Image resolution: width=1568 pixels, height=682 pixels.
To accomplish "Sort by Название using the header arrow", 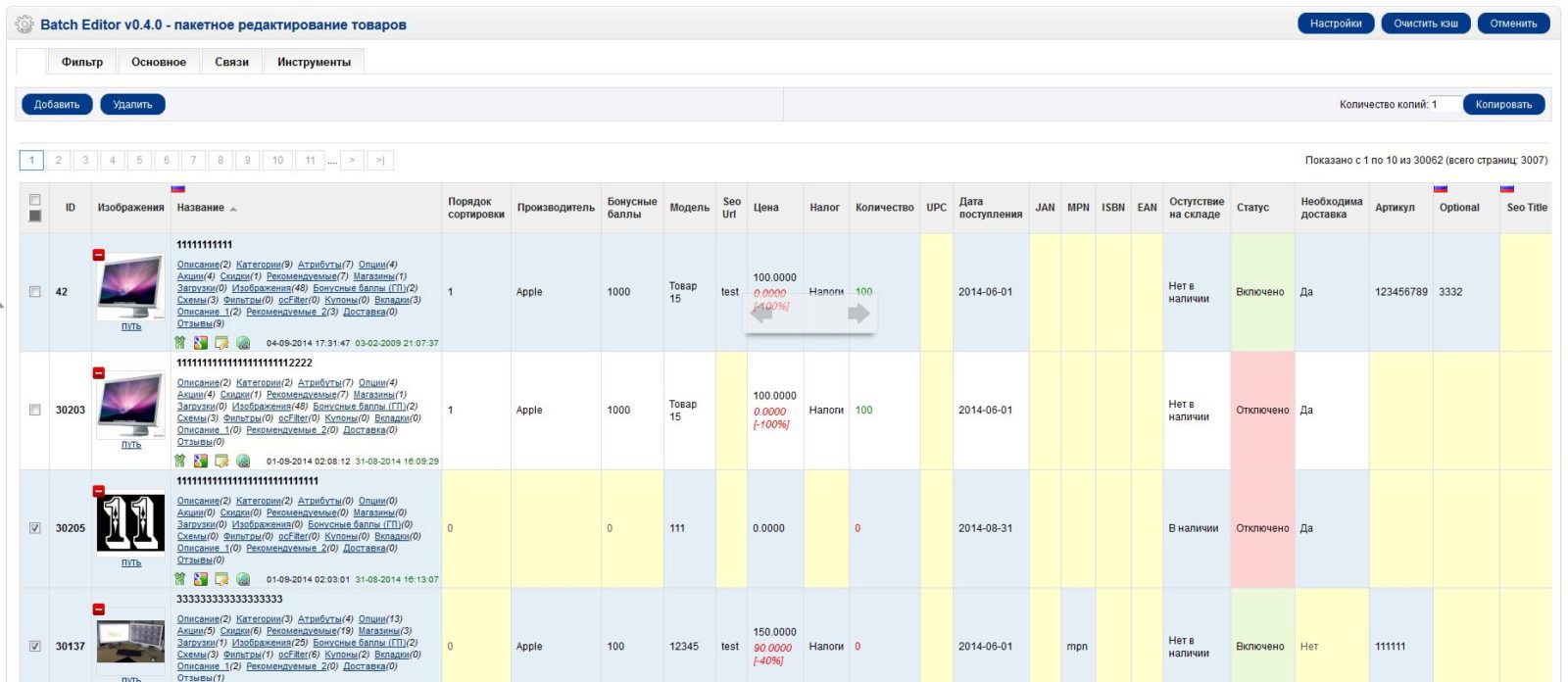I will pos(233,209).
